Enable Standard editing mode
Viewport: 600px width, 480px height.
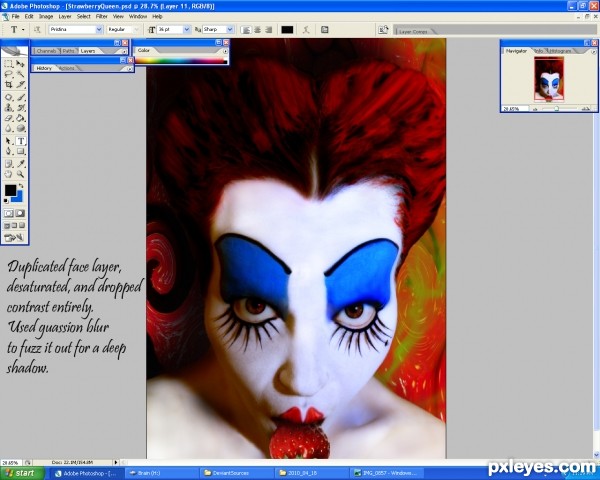[9, 213]
